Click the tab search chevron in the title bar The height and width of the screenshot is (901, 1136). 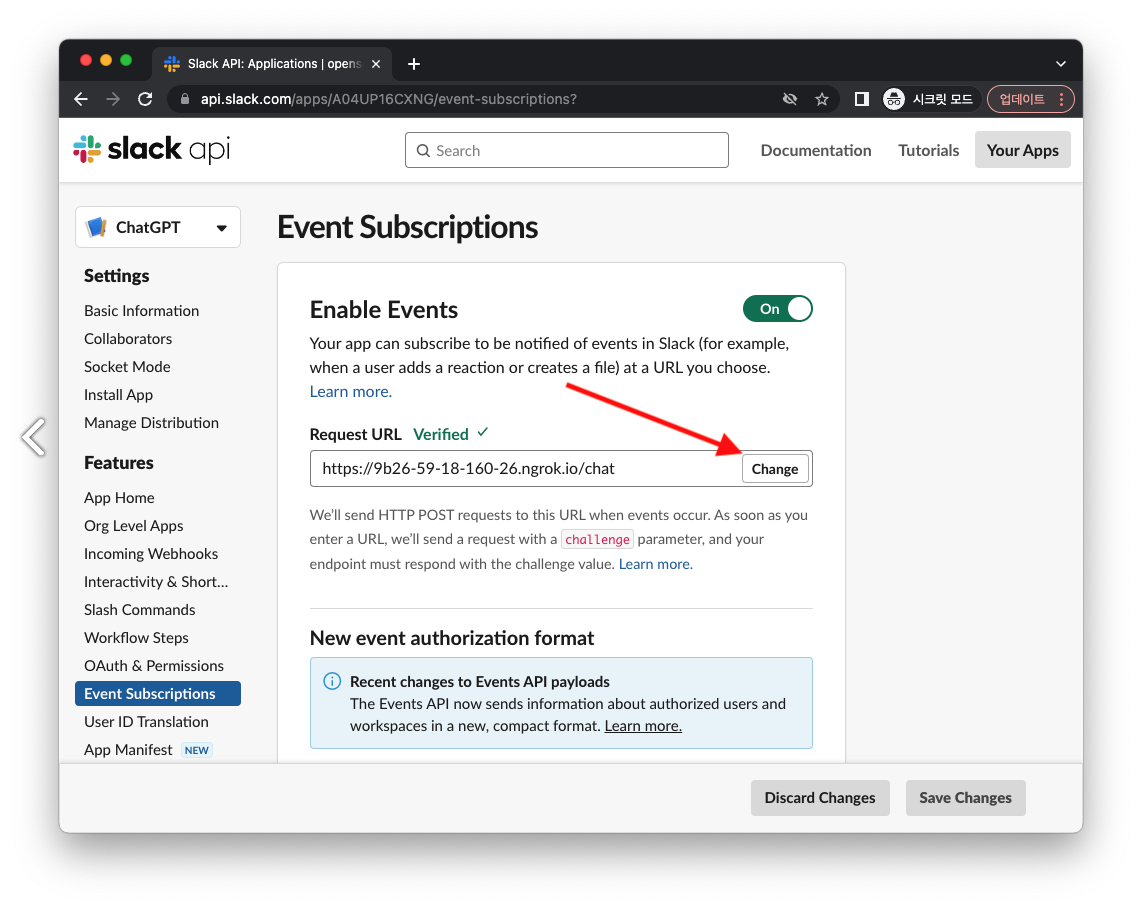pyautogui.click(x=1061, y=64)
